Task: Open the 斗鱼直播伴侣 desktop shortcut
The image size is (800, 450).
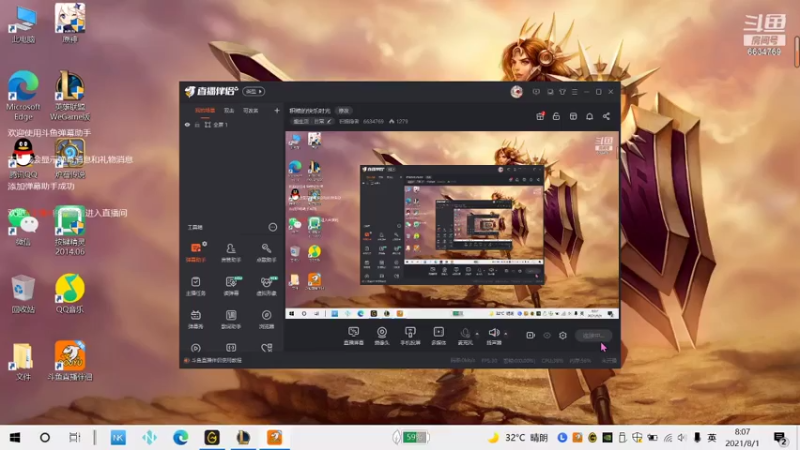Action: pos(70,360)
